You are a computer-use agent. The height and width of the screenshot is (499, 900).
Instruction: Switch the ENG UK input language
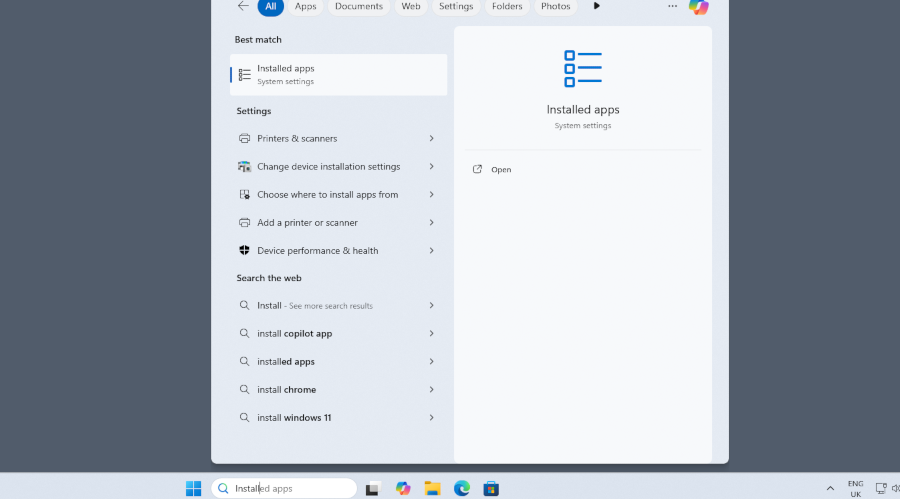coord(856,489)
